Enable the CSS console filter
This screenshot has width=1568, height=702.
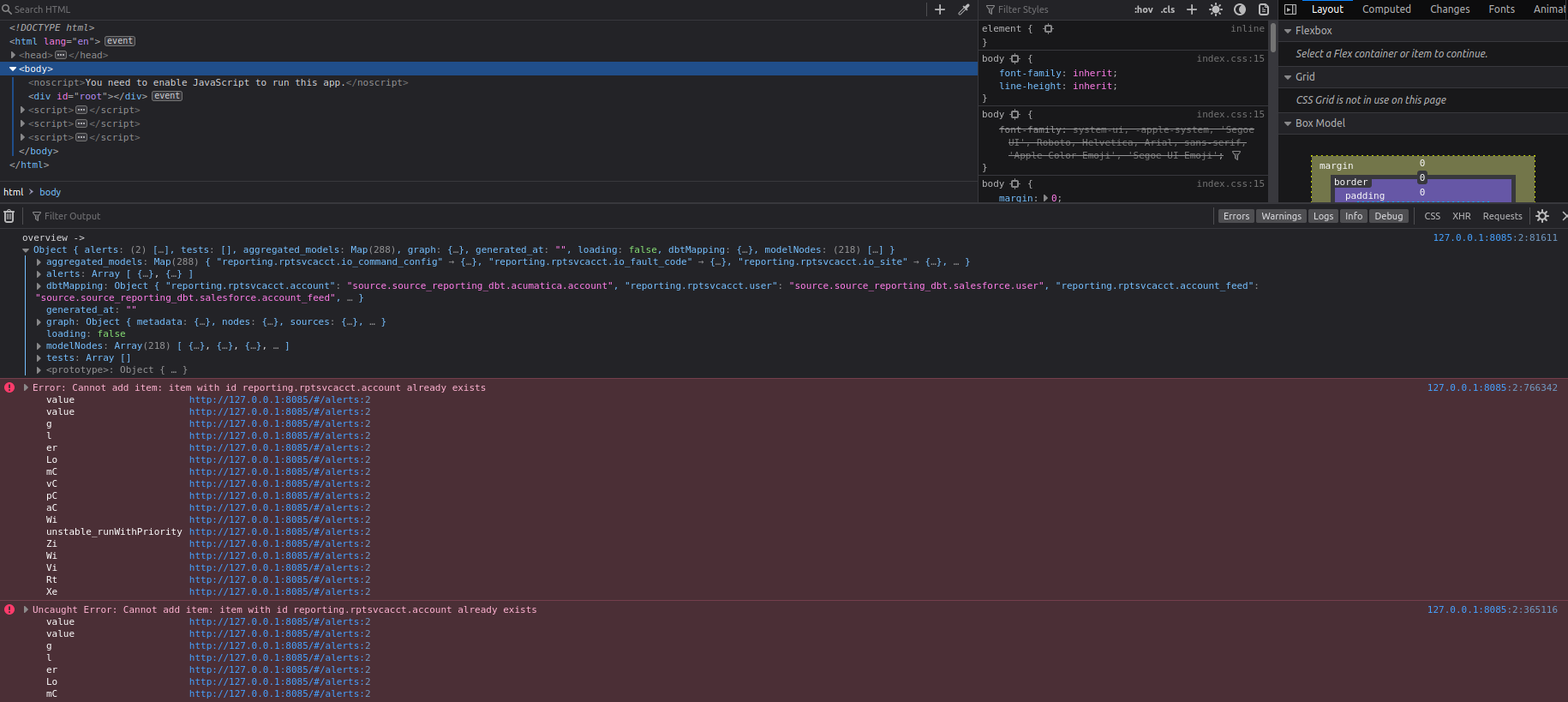1433,216
